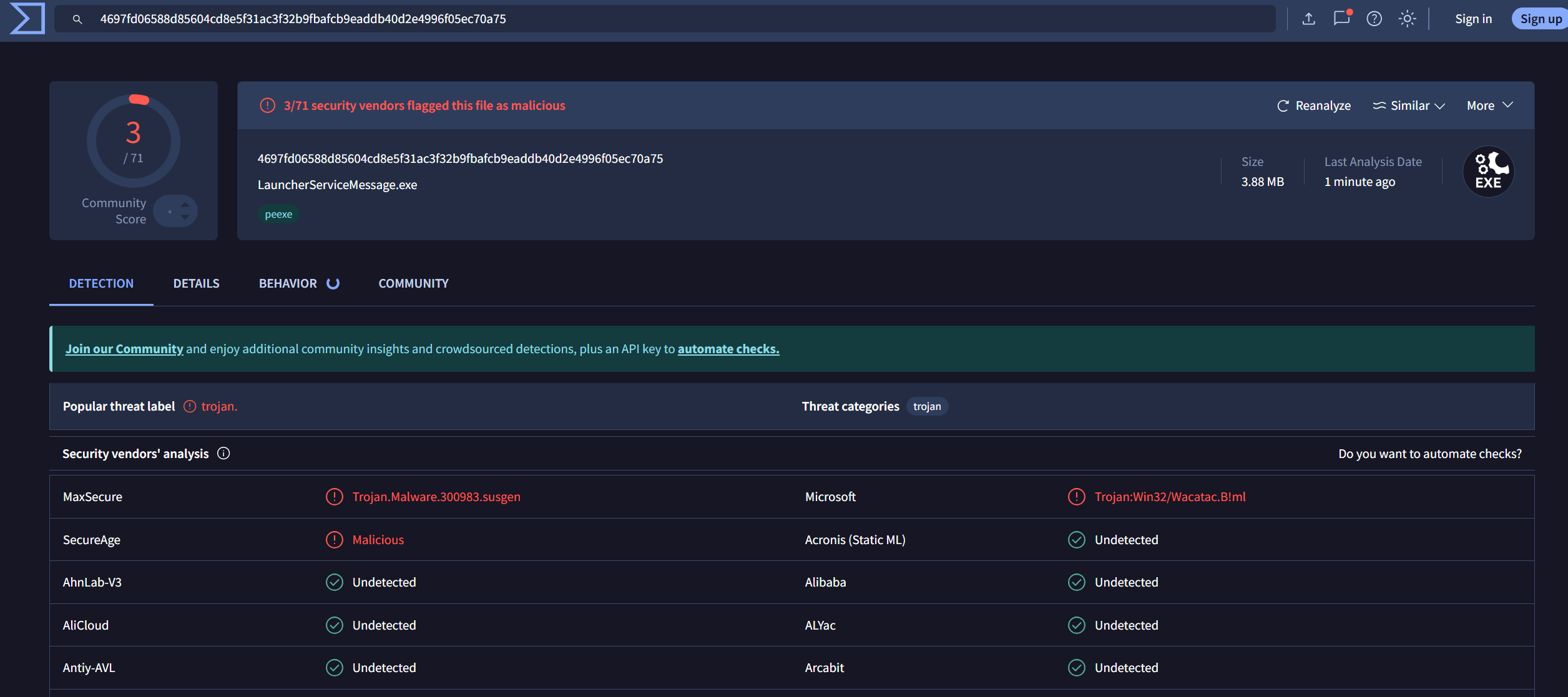
Task: Open the help question mark icon
Action: 1374,19
